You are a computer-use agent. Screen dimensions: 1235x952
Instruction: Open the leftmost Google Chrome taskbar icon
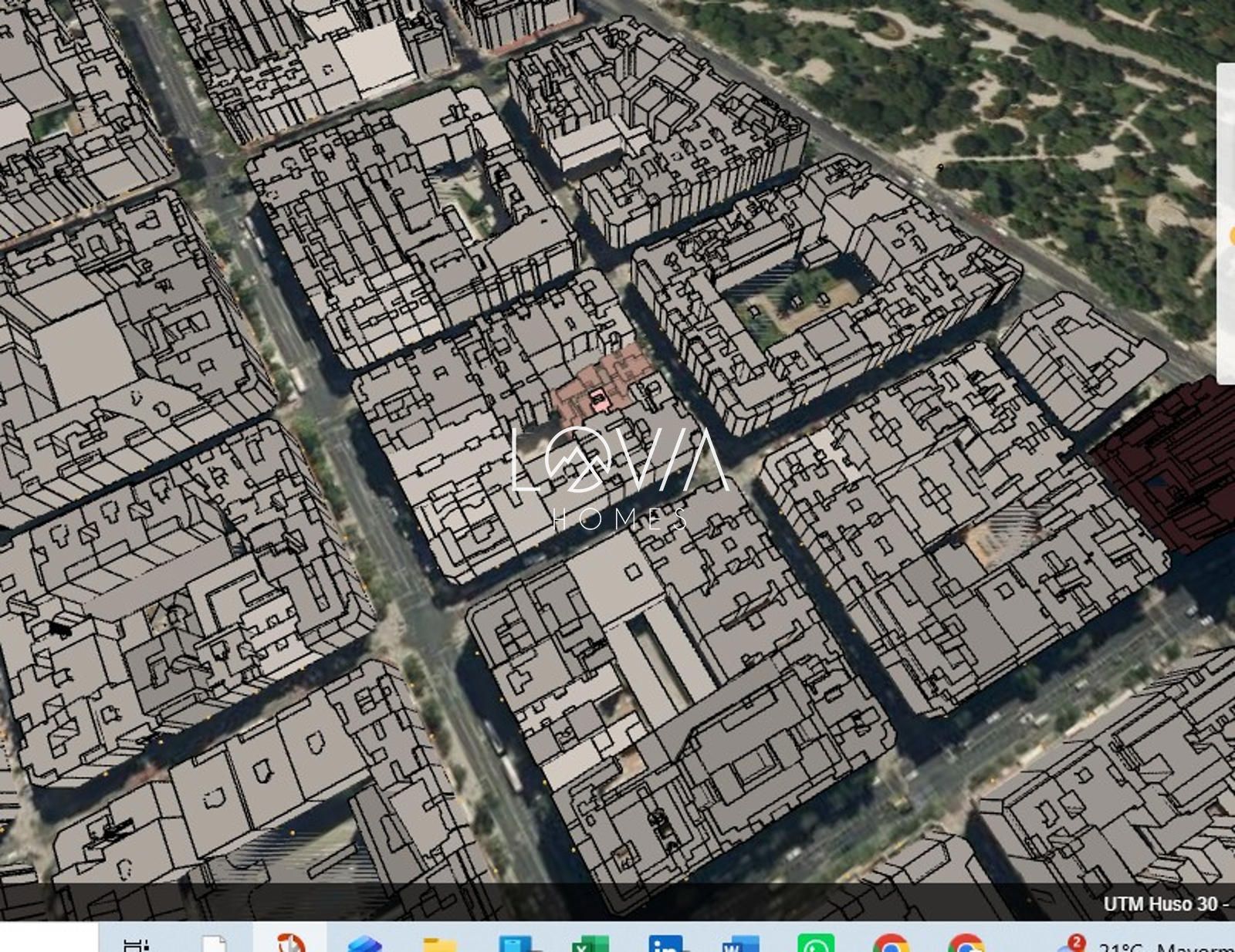[891, 943]
